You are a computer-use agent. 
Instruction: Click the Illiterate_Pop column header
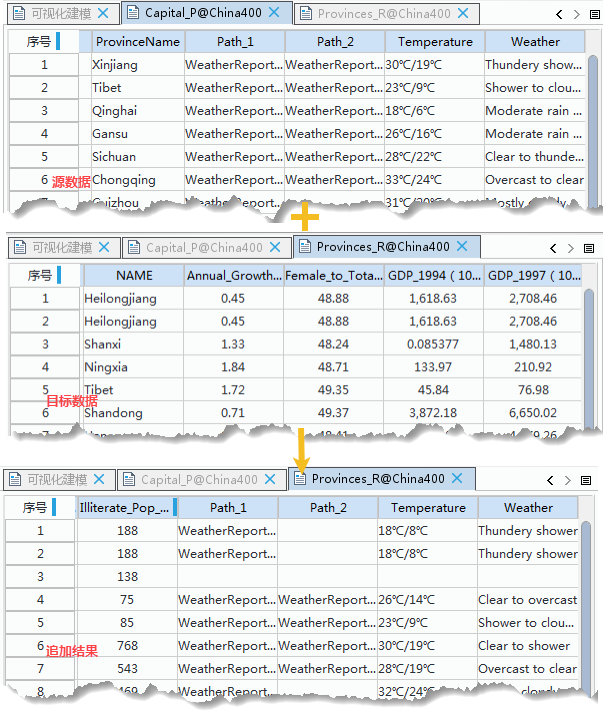(122, 508)
